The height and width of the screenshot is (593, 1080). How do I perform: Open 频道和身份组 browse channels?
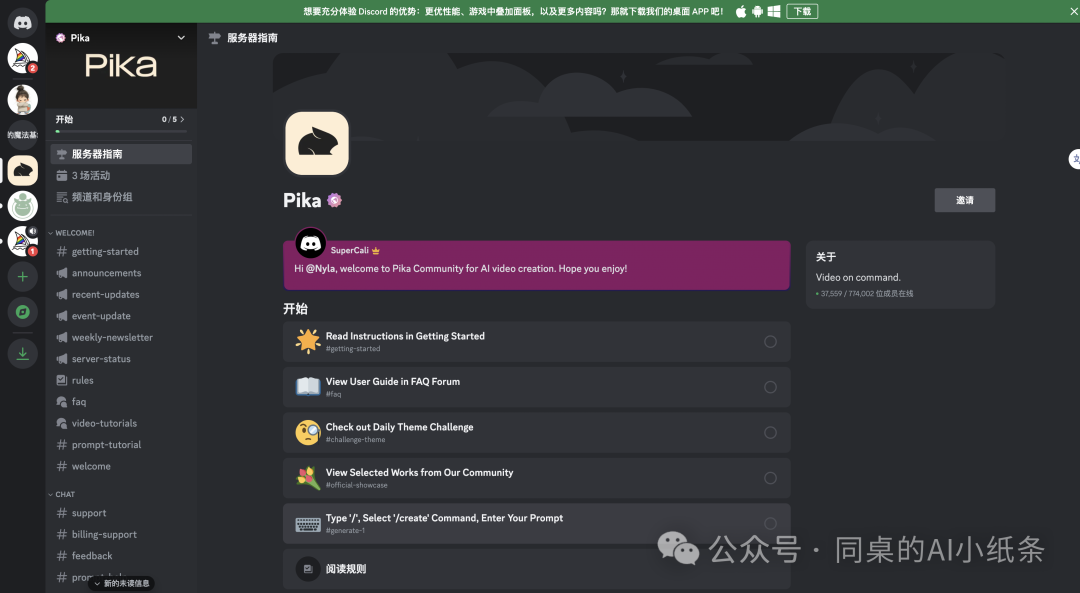(x=121, y=197)
